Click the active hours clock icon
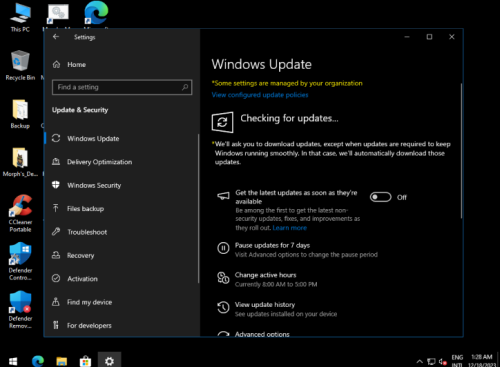This screenshot has width=500, height=367. pyautogui.click(x=223, y=278)
